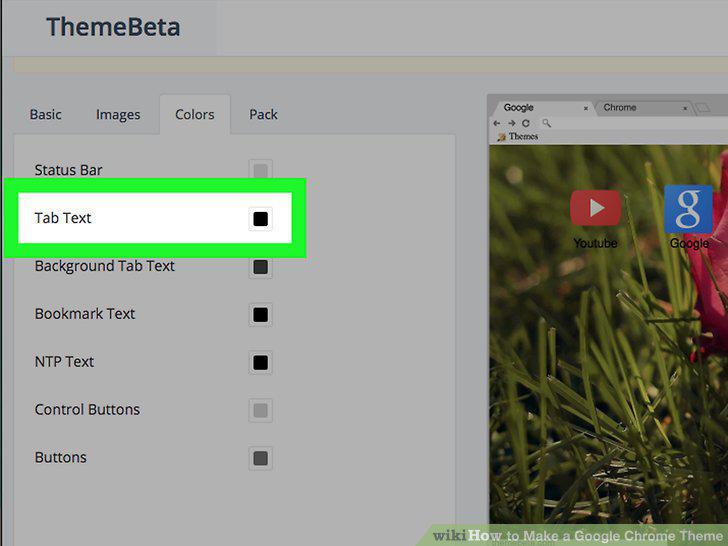Open the Pack tab
This screenshot has width=728, height=546.
(263, 114)
